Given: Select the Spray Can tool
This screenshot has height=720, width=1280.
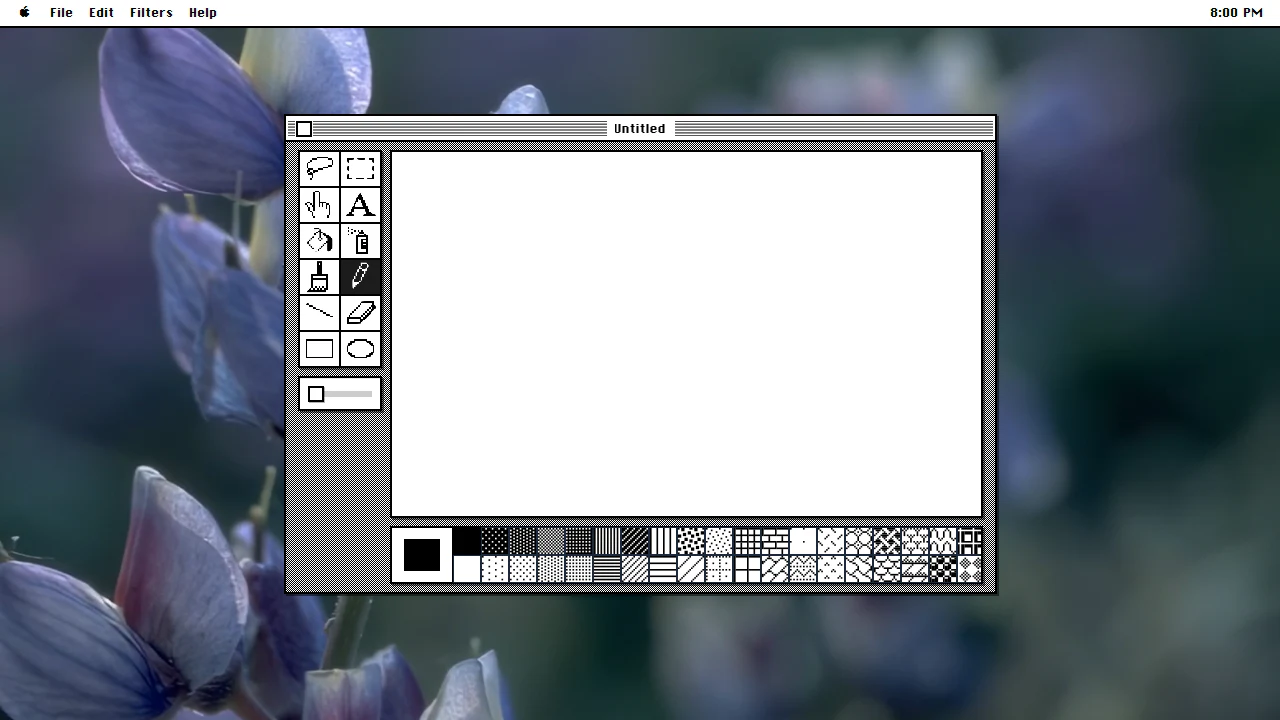Looking at the screenshot, I should click(360, 241).
